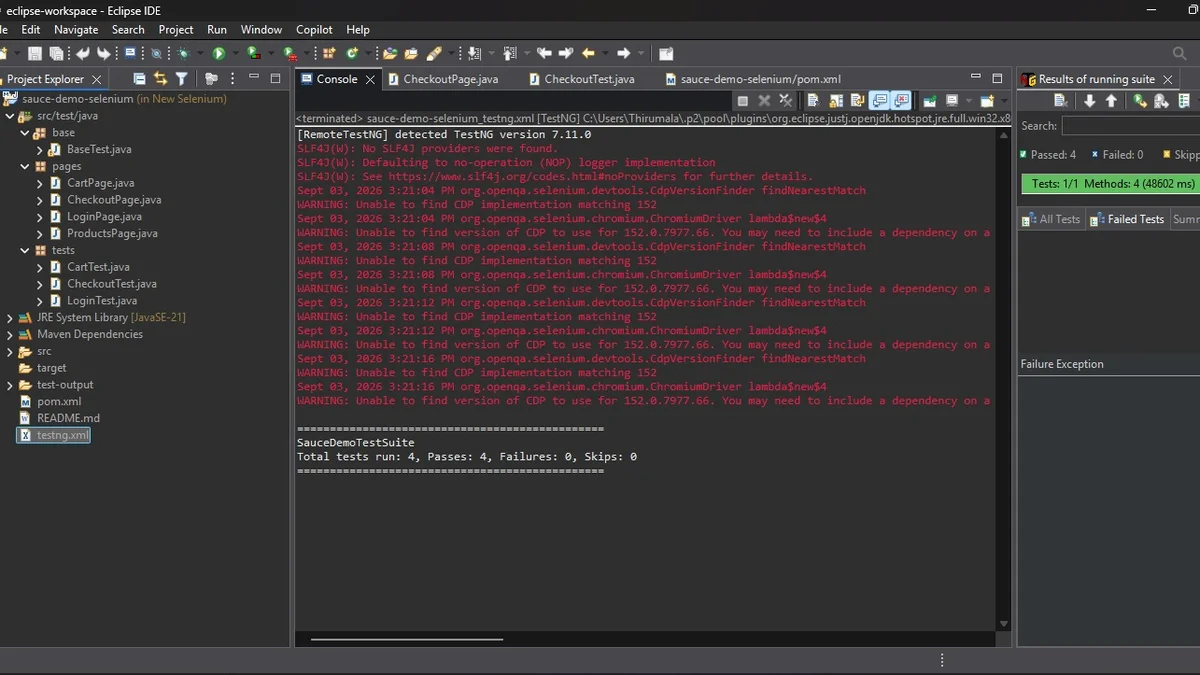Toggle Show Console on standard error
Viewport: 1200px width, 675px height.
[x=902, y=101]
